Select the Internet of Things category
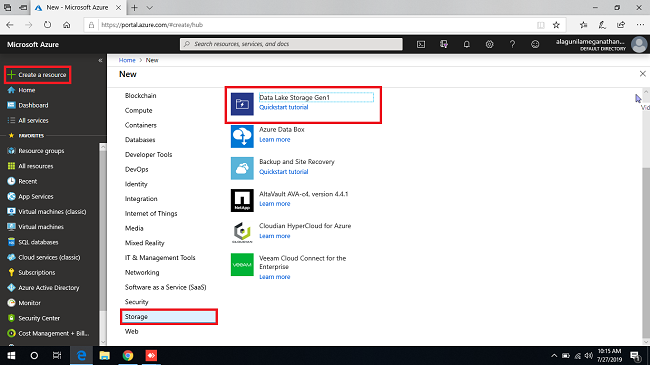This screenshot has height=365, width=650. [x=151, y=213]
